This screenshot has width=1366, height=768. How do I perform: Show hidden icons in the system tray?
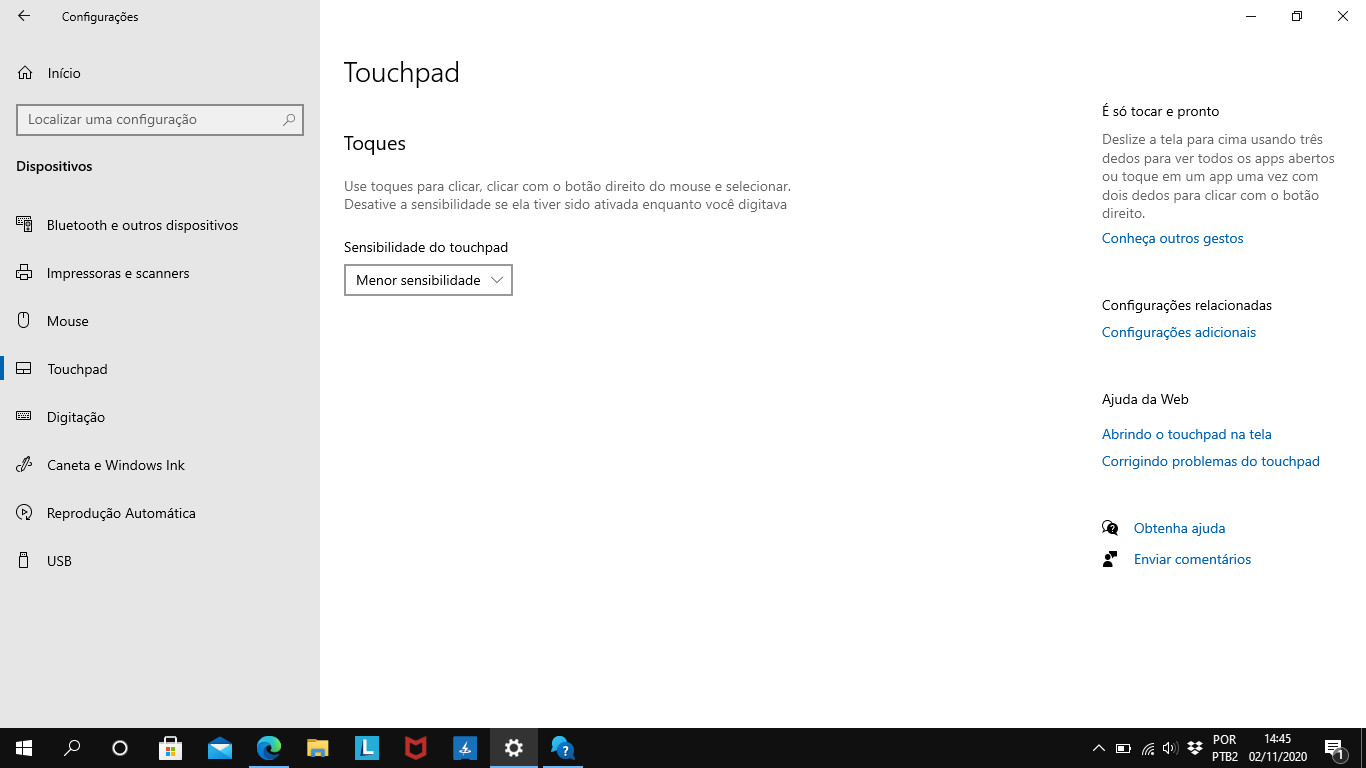click(1098, 747)
